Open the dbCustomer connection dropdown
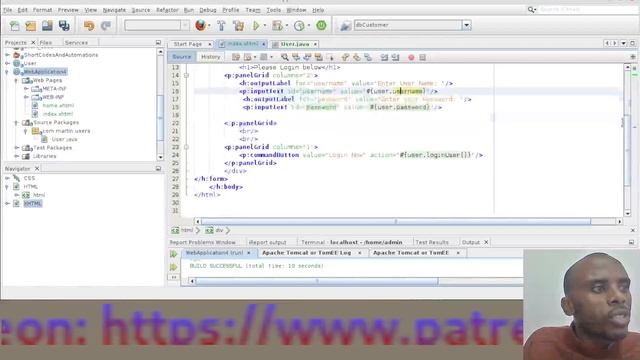Viewport: 640px width, 360px height. [467, 25]
